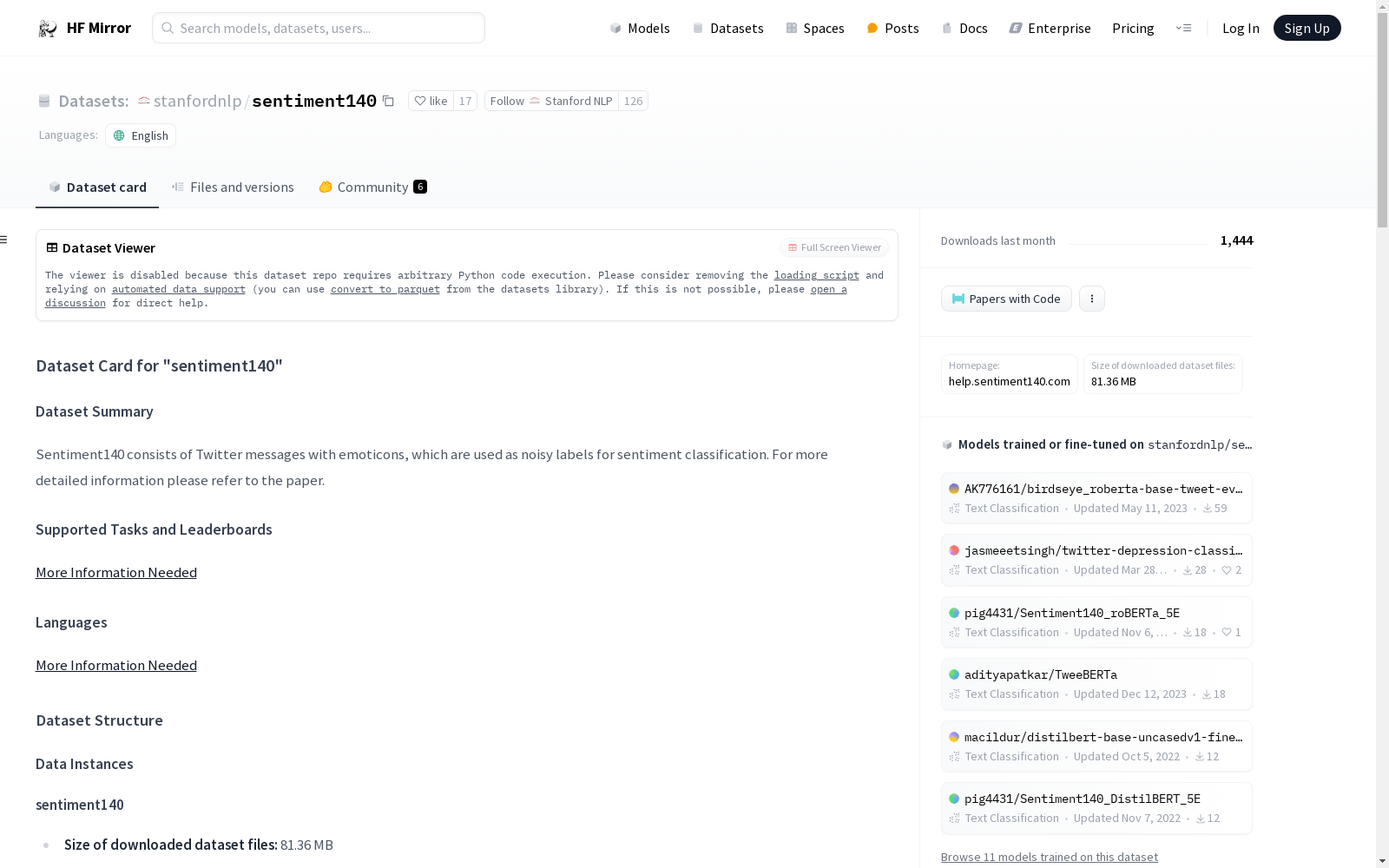The width and height of the screenshot is (1389, 868).
Task: Click More Information Needed under Supported Tasks
Action: click(116, 572)
